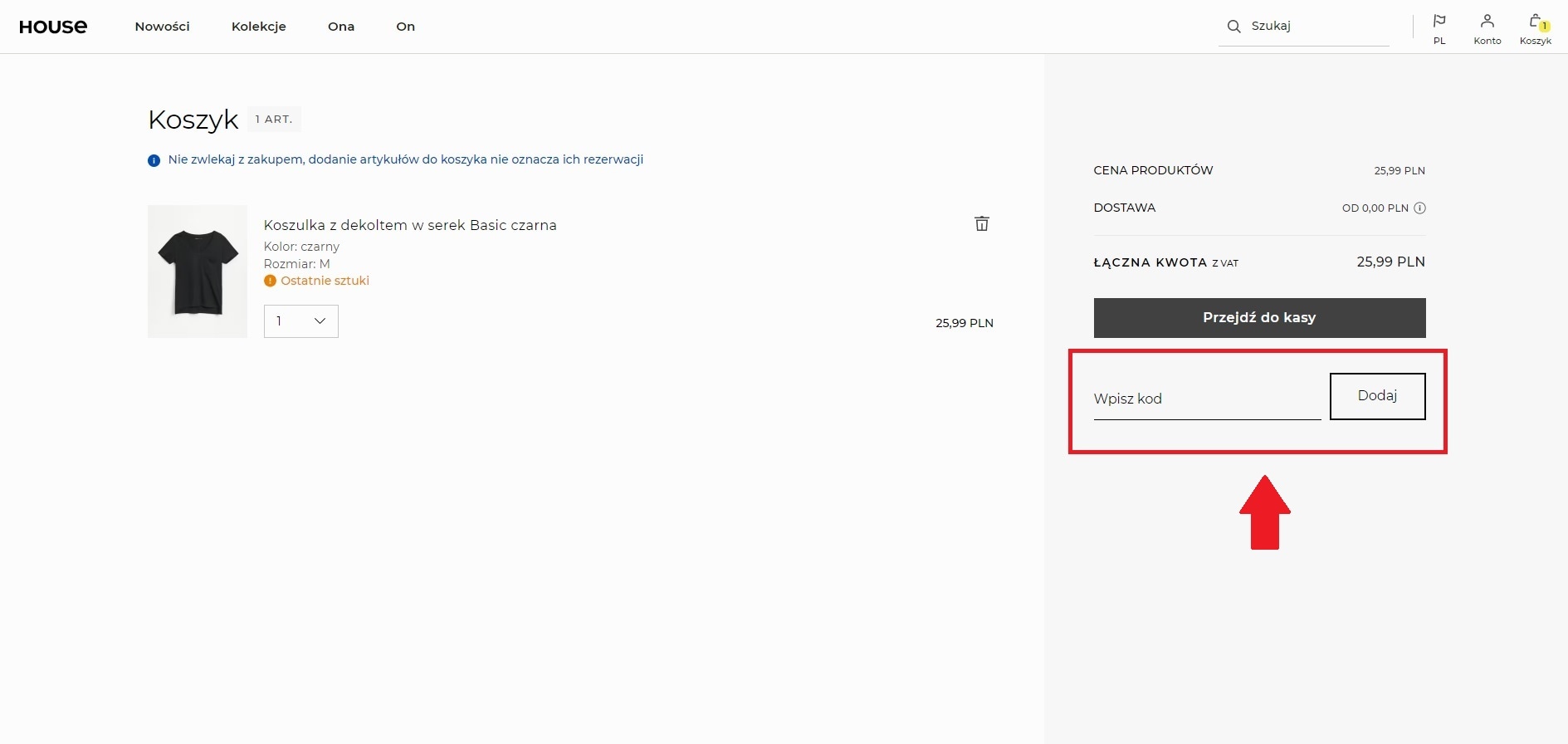Click the 1 ART. badge
The width and height of the screenshot is (1568, 744).
click(x=274, y=120)
